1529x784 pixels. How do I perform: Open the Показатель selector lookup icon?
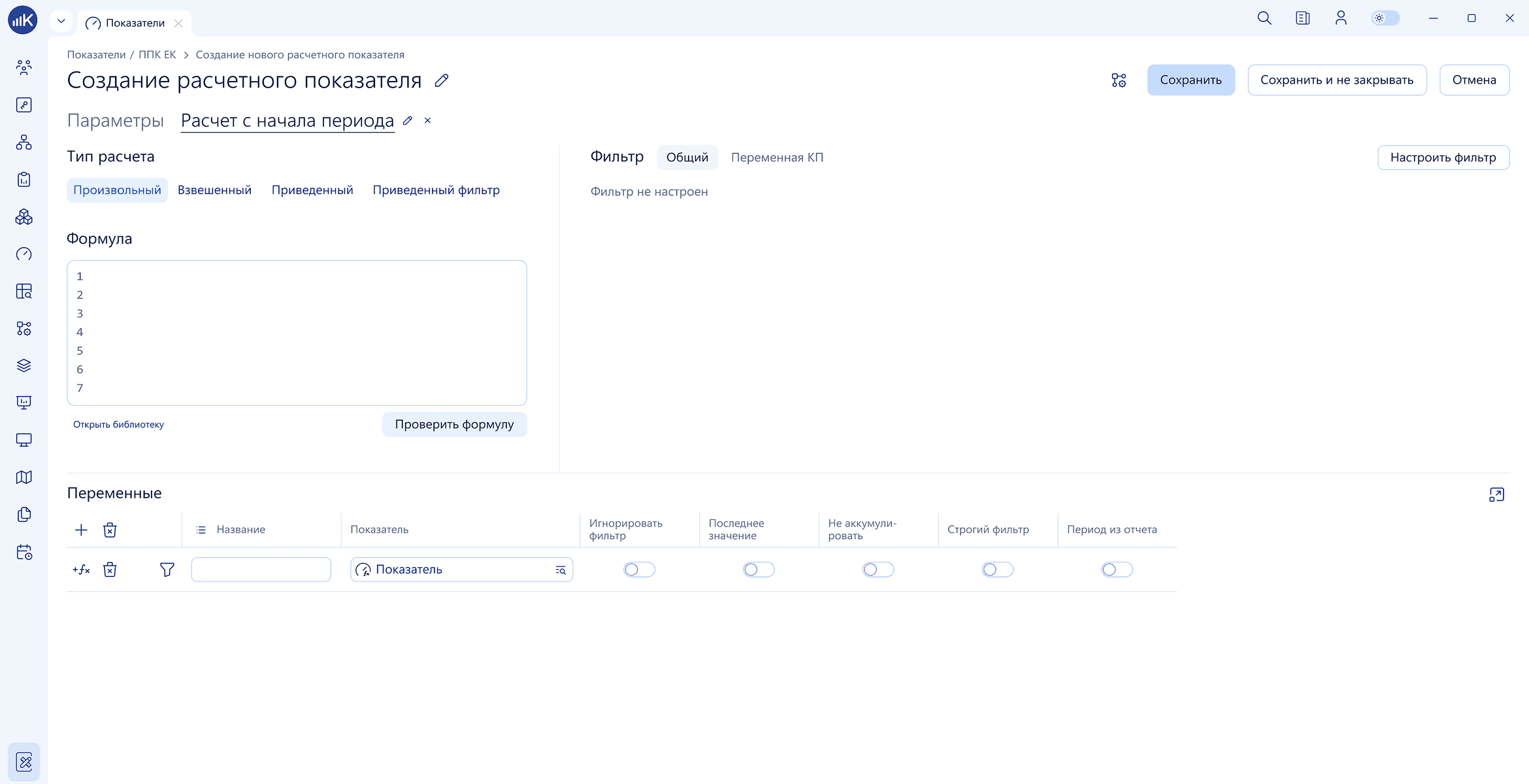pos(561,570)
